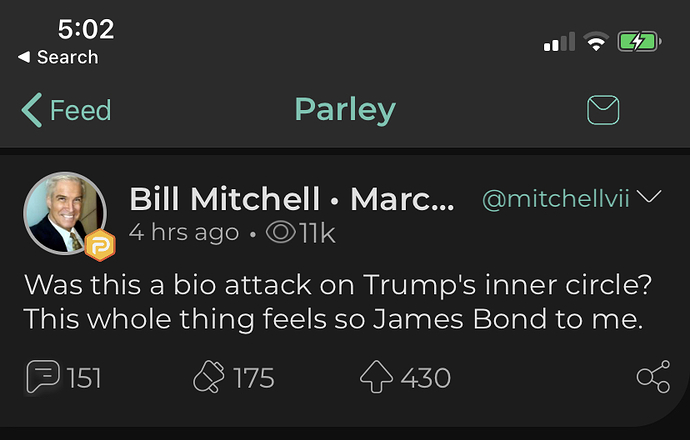Open Bill Mitchell's display name
Viewport: 690px width, 440px height.
(292, 199)
